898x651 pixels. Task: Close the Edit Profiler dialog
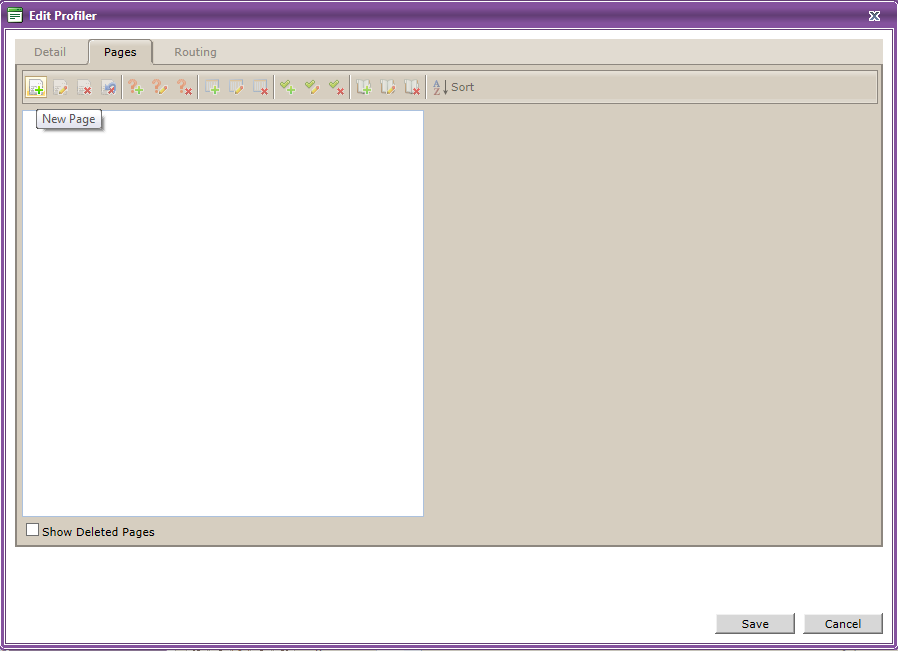874,16
